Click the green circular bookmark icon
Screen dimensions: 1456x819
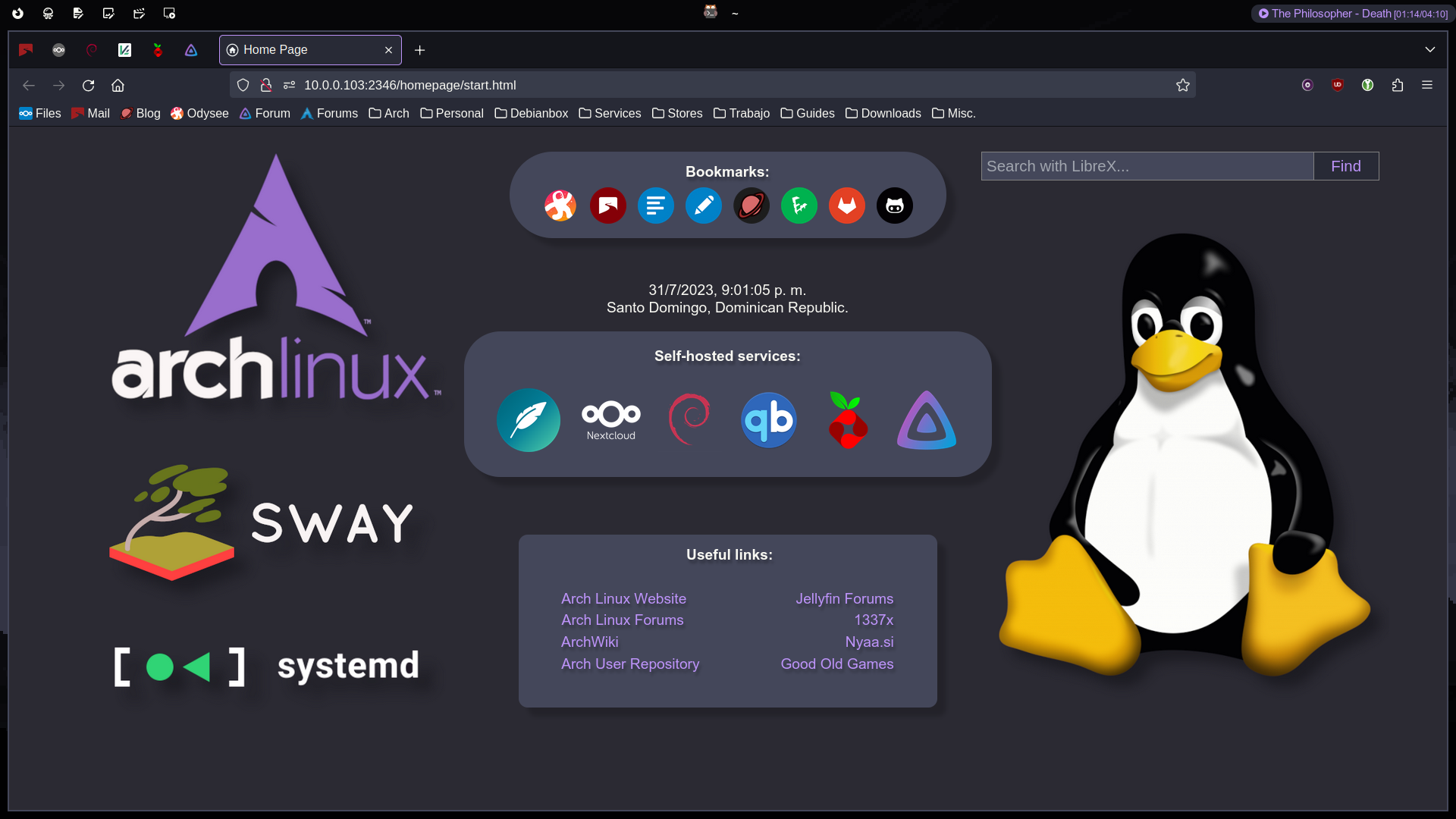pos(799,206)
